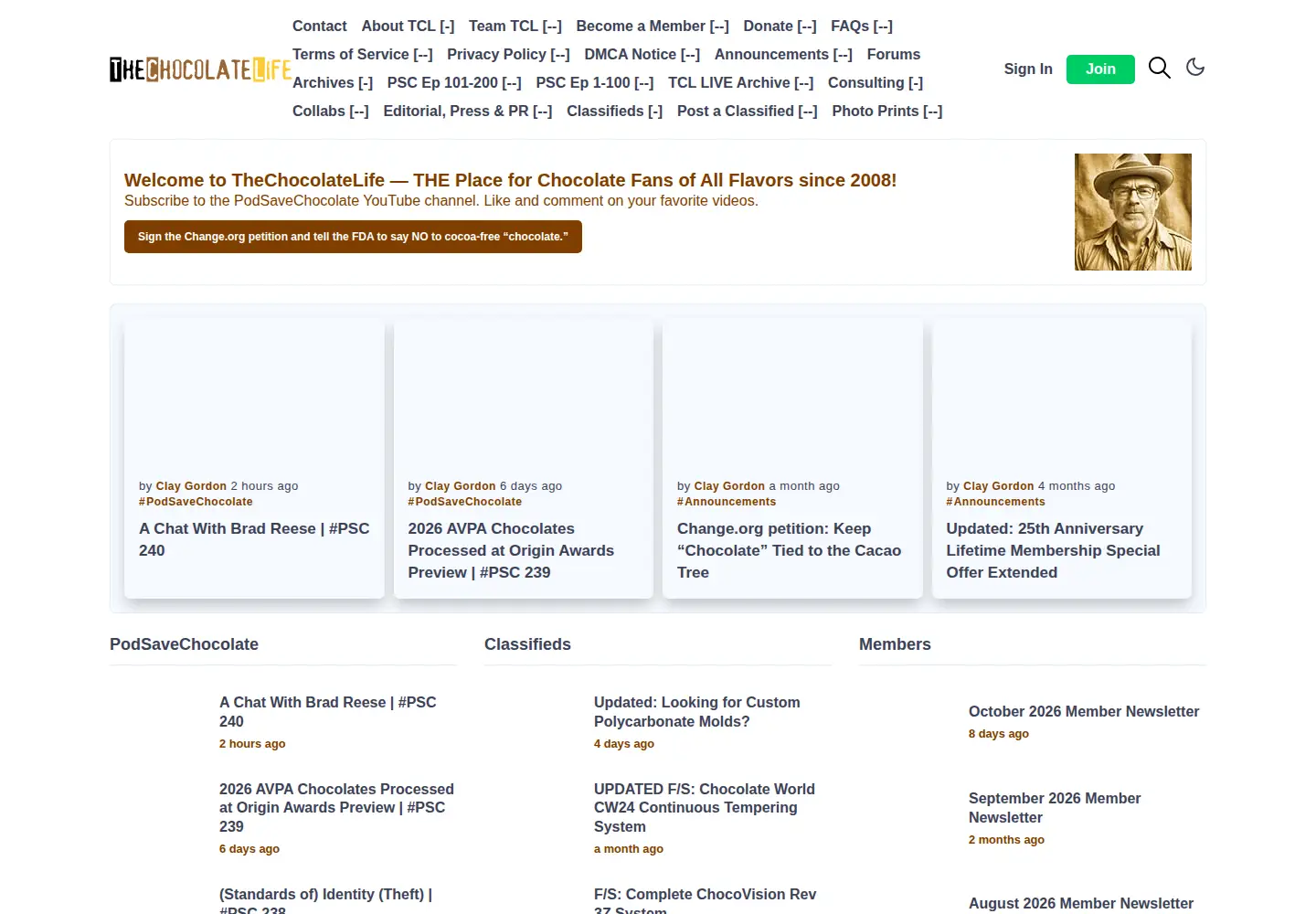
Task: Click Clay Gordon author on 6 days ago card
Action: pos(461,486)
